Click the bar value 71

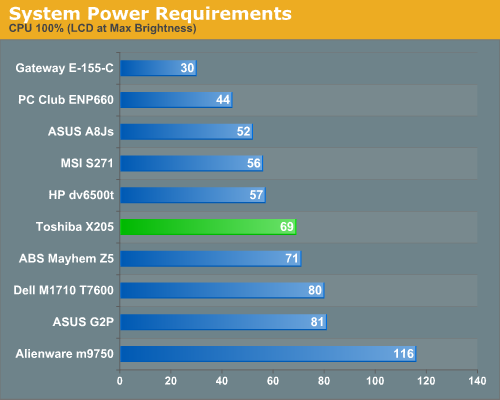292,258
